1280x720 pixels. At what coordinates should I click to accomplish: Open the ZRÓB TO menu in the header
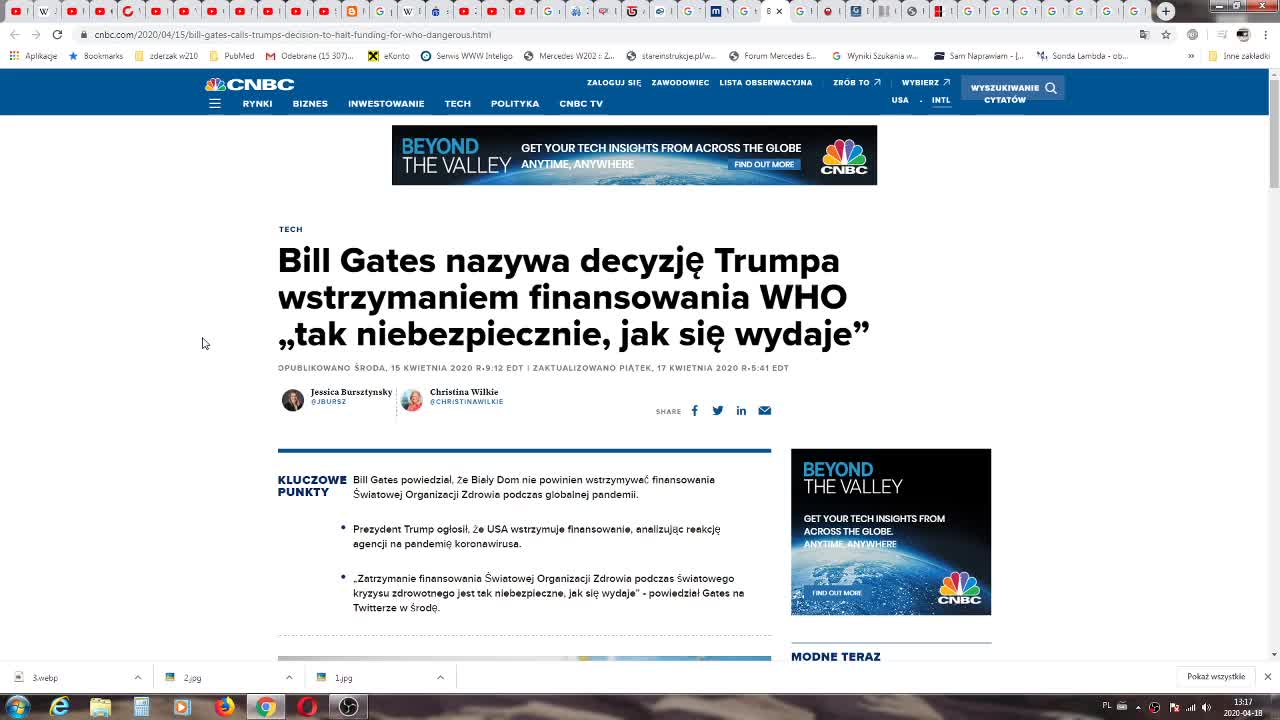856,83
